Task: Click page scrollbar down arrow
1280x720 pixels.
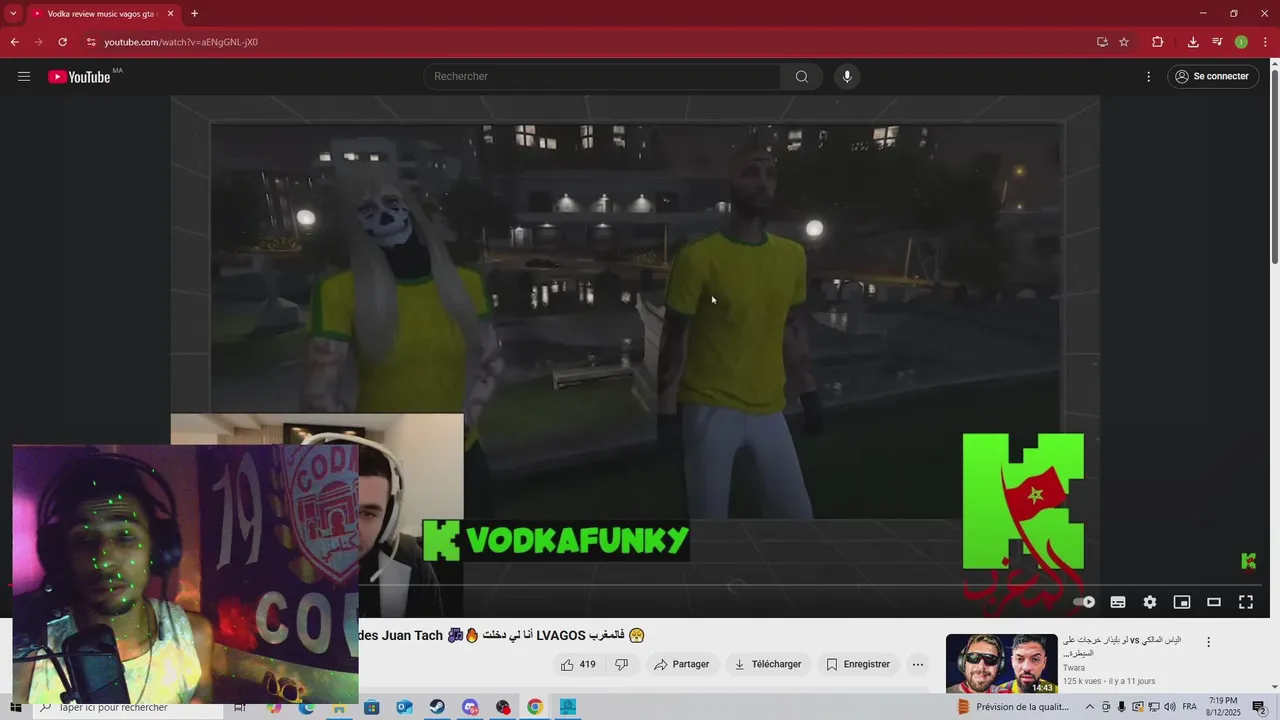Action: click(x=1274, y=688)
